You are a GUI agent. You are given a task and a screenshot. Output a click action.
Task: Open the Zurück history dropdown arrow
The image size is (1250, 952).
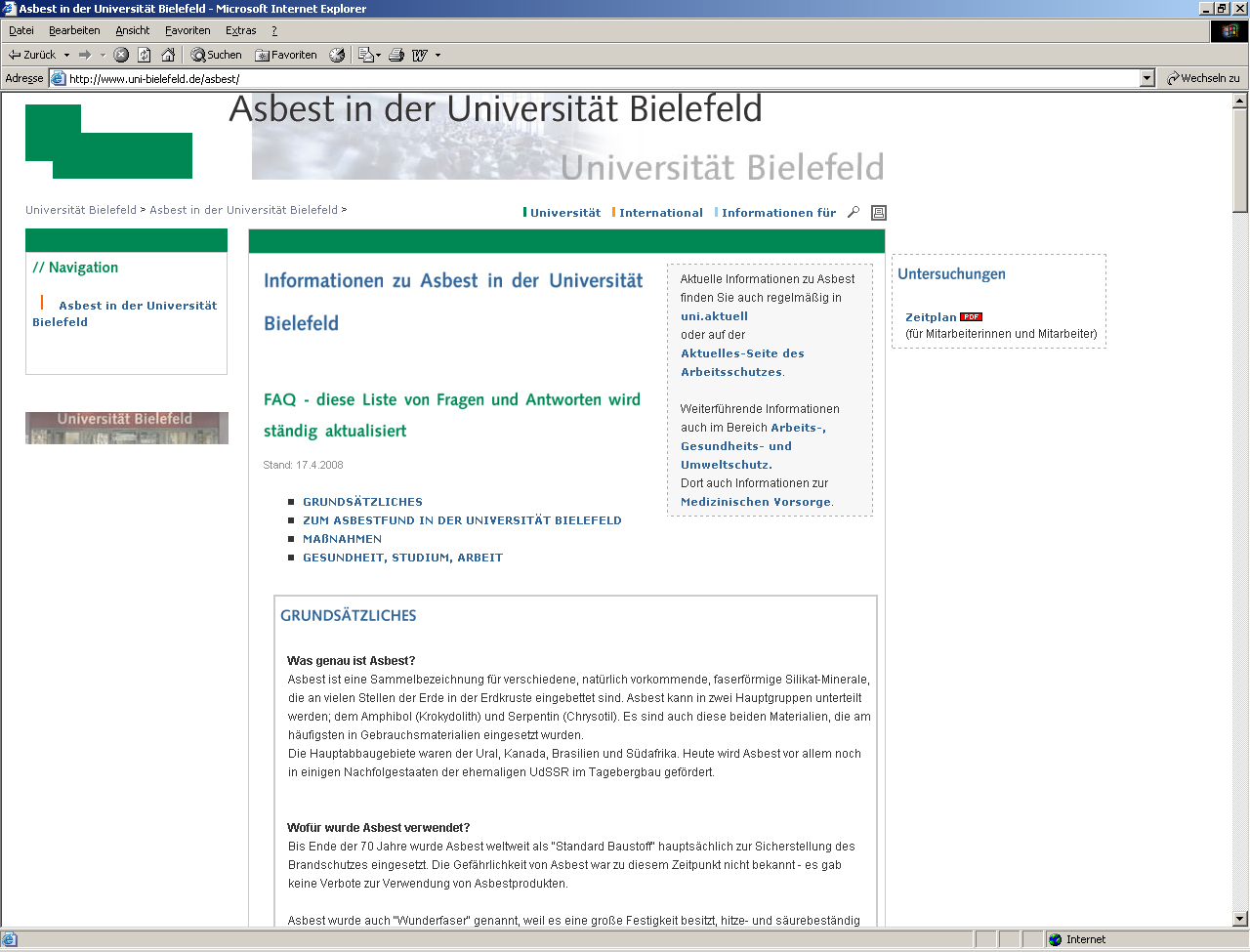pos(66,55)
